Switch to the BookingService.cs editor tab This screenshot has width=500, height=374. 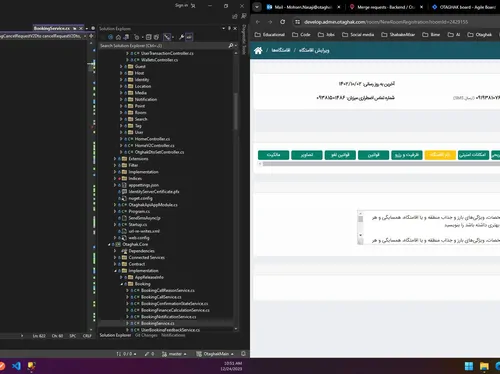coord(52,28)
